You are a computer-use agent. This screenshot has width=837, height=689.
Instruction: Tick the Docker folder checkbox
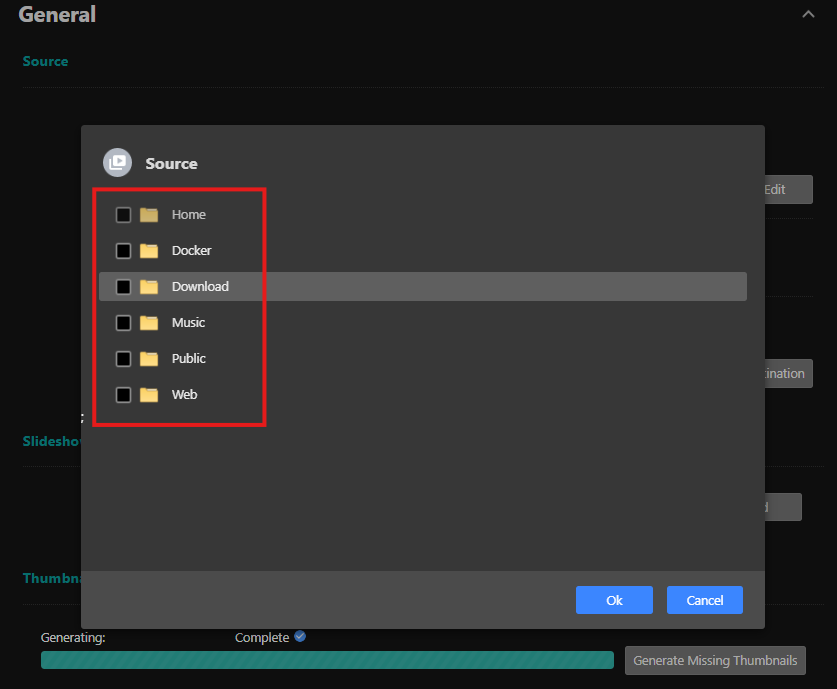coord(123,251)
